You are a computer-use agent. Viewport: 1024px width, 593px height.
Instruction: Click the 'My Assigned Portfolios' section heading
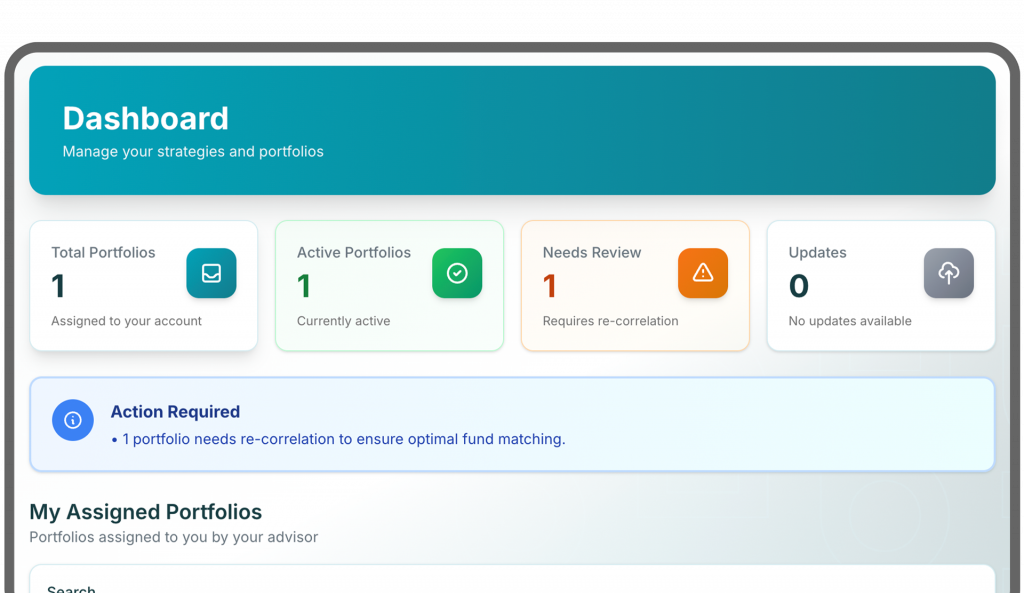coord(146,512)
